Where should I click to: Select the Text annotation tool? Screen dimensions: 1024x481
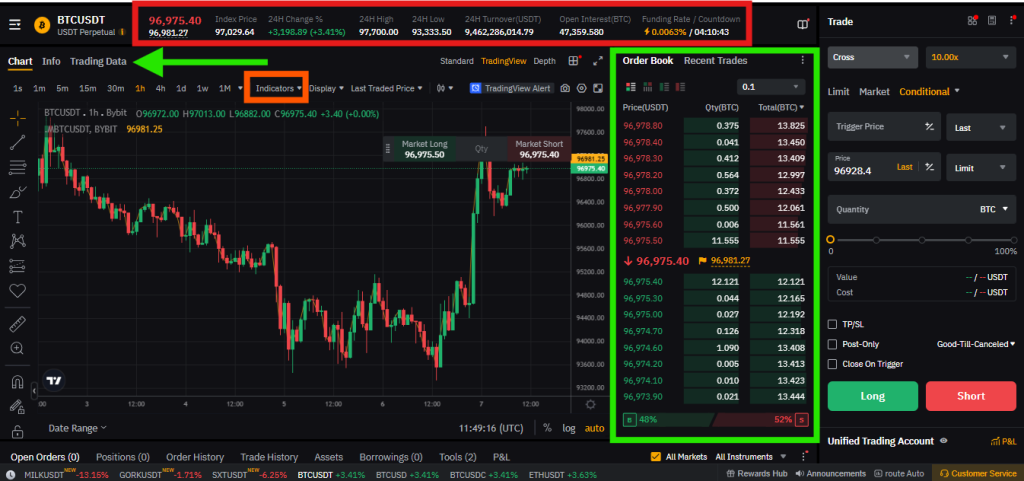[x=18, y=217]
